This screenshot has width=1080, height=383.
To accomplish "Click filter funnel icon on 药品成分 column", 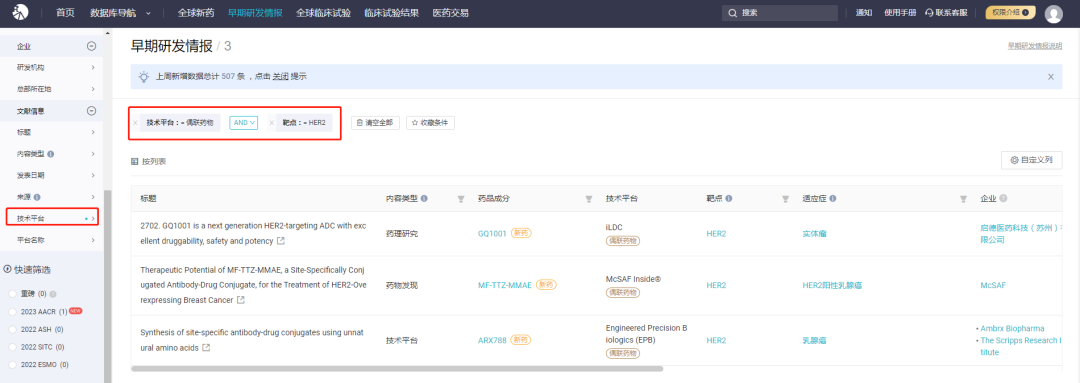I will [589, 198].
